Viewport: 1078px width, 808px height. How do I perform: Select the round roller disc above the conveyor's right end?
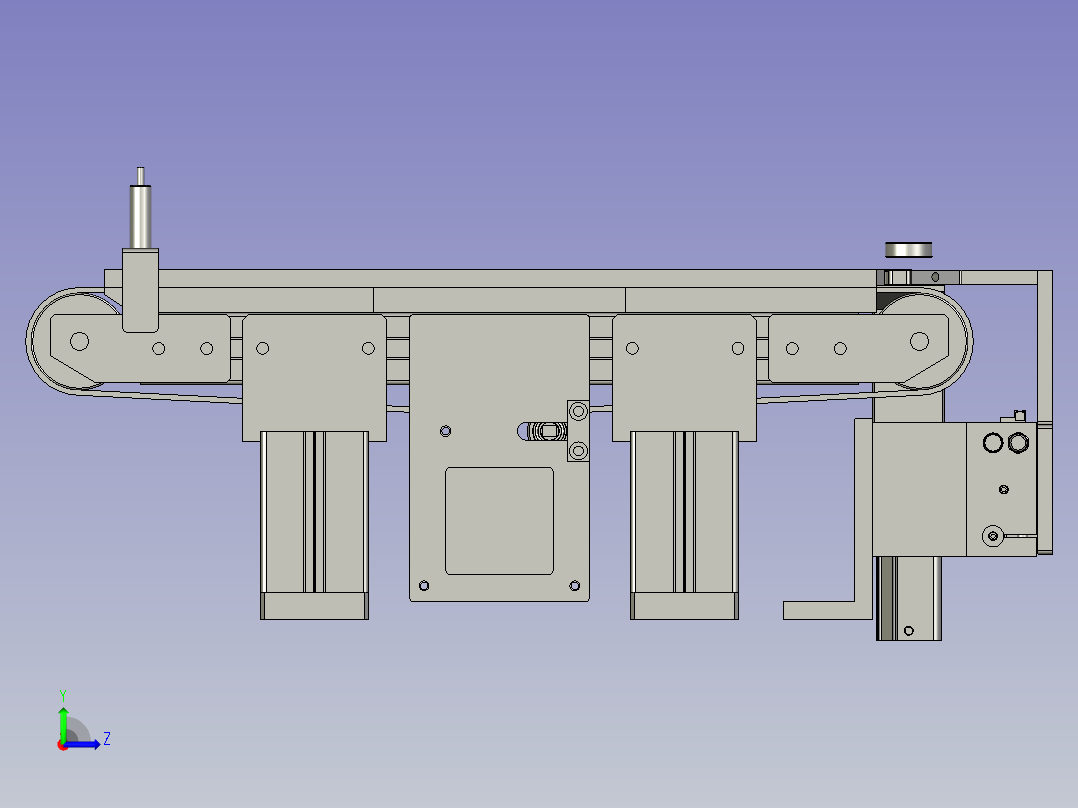[x=908, y=250]
